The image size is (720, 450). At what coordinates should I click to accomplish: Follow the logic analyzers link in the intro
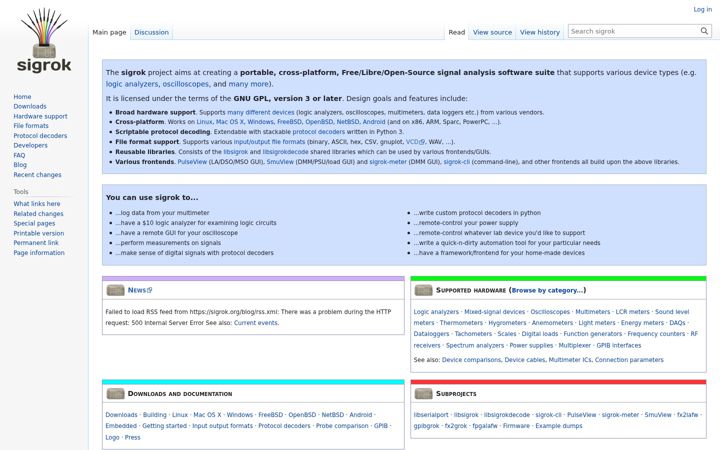pos(132,84)
